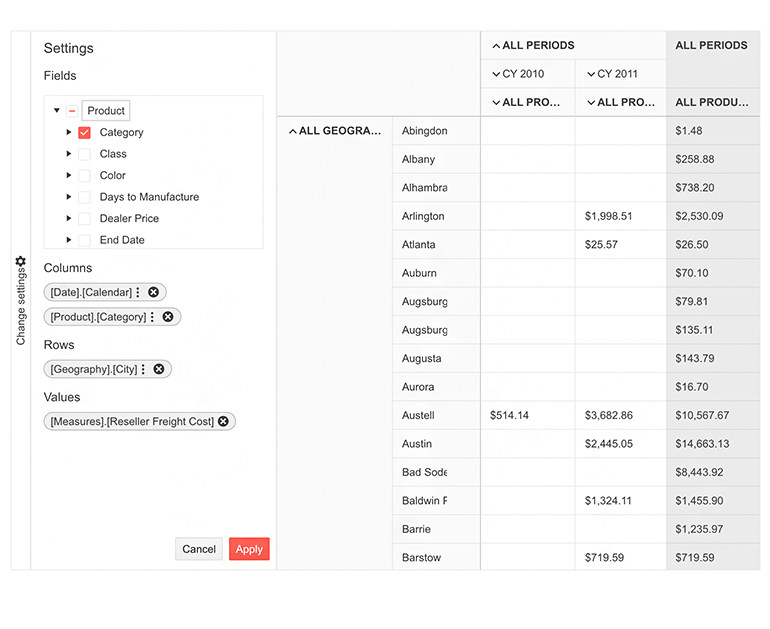Expand the Color field node arrow
Screen dimensions: 770x629
coord(69,176)
